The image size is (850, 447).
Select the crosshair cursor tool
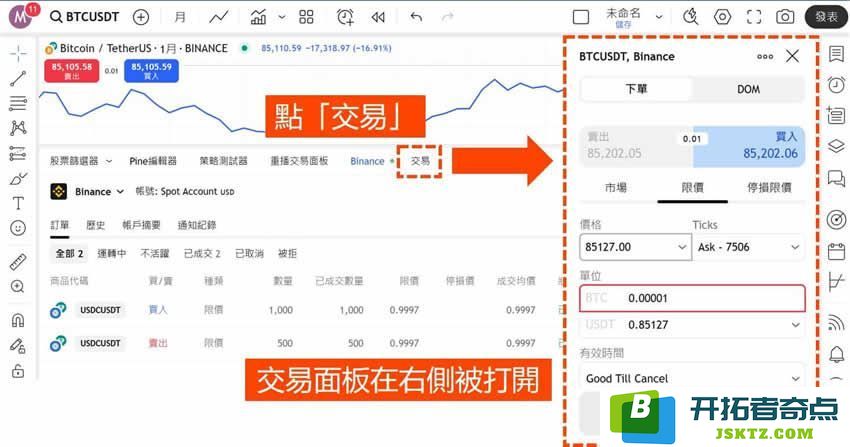[18, 53]
